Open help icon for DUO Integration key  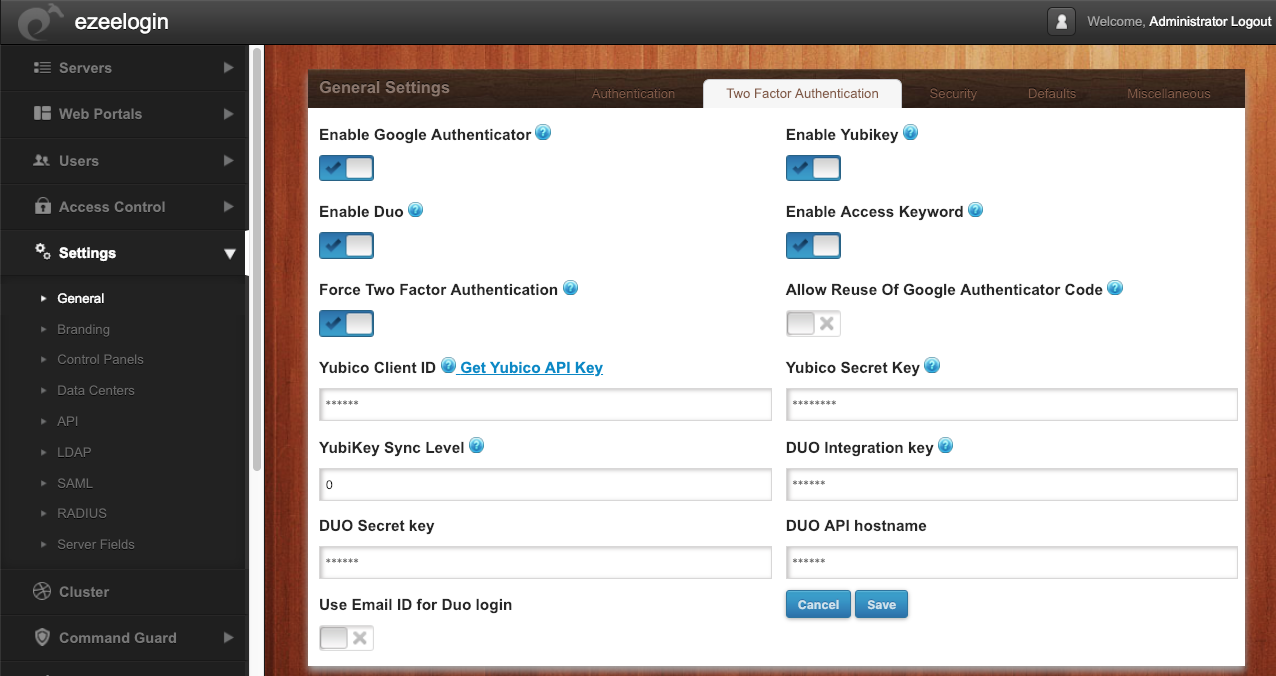[945, 446]
